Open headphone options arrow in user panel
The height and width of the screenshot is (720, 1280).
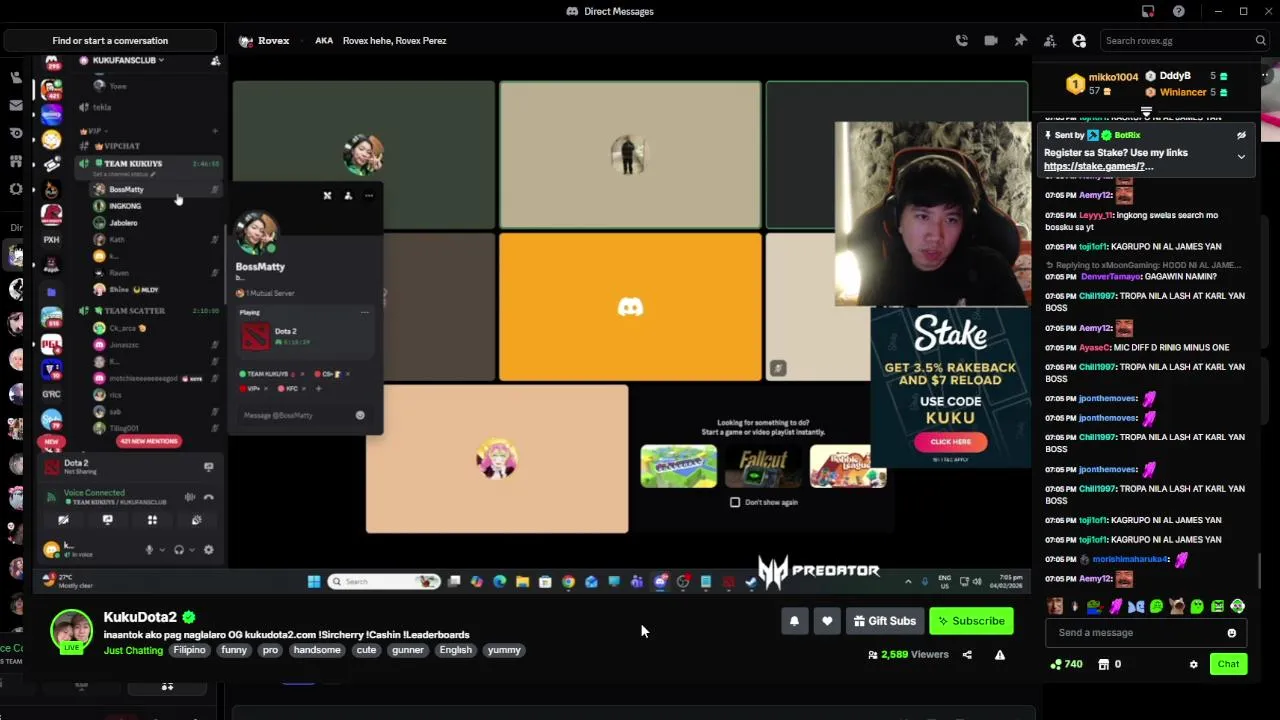tap(192, 550)
